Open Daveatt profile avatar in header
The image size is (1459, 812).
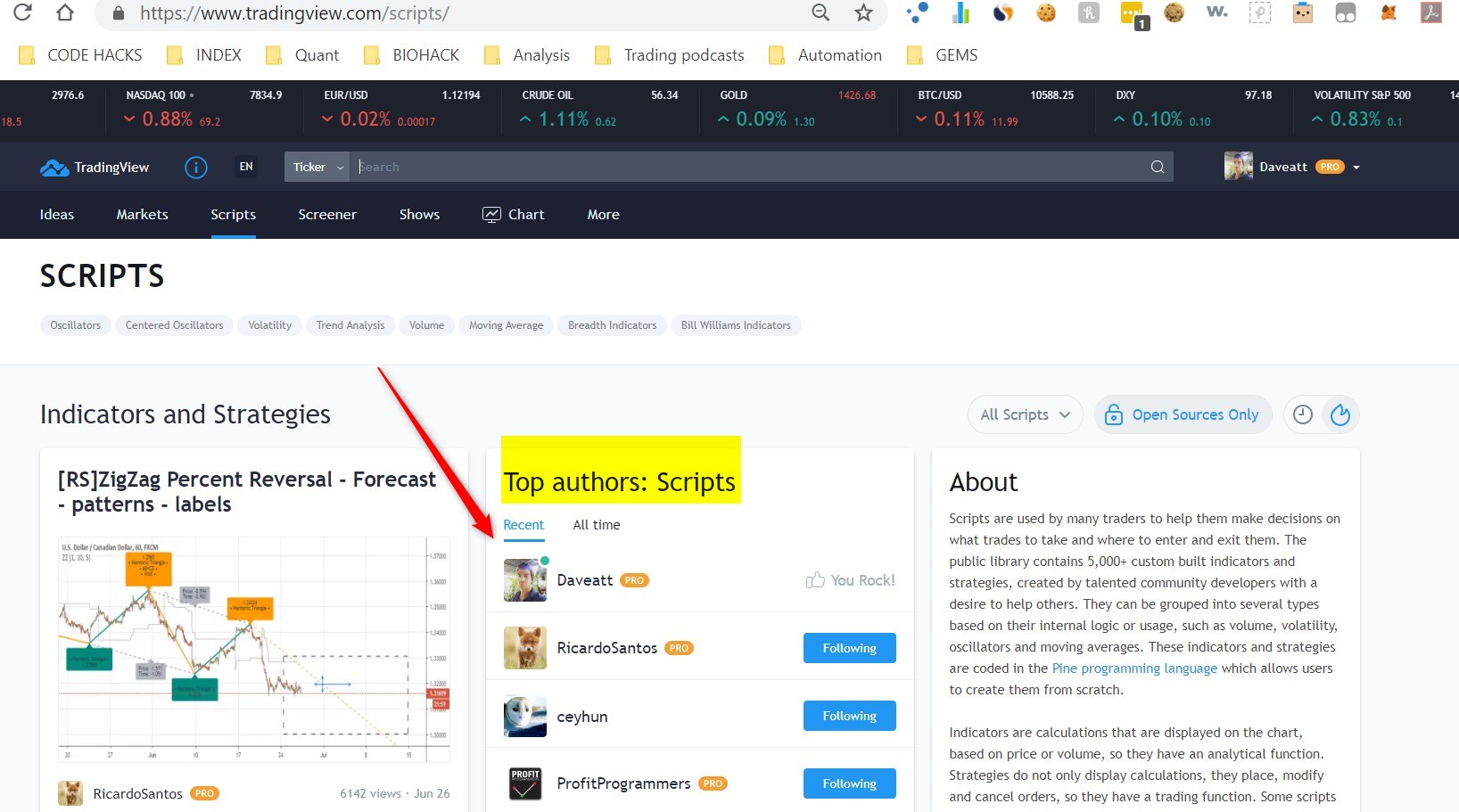[1239, 166]
